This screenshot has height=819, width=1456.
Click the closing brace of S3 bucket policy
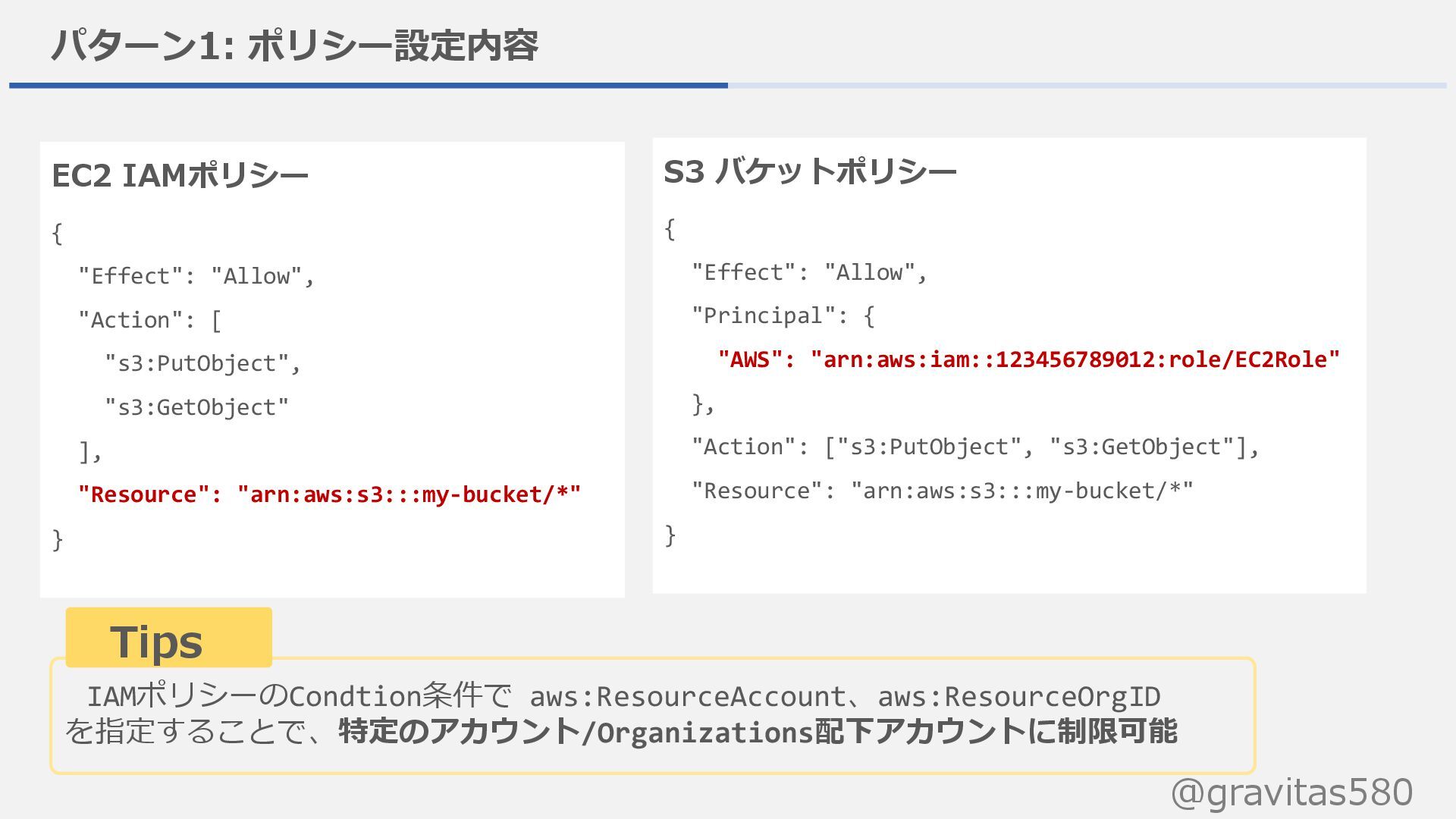coord(670,535)
